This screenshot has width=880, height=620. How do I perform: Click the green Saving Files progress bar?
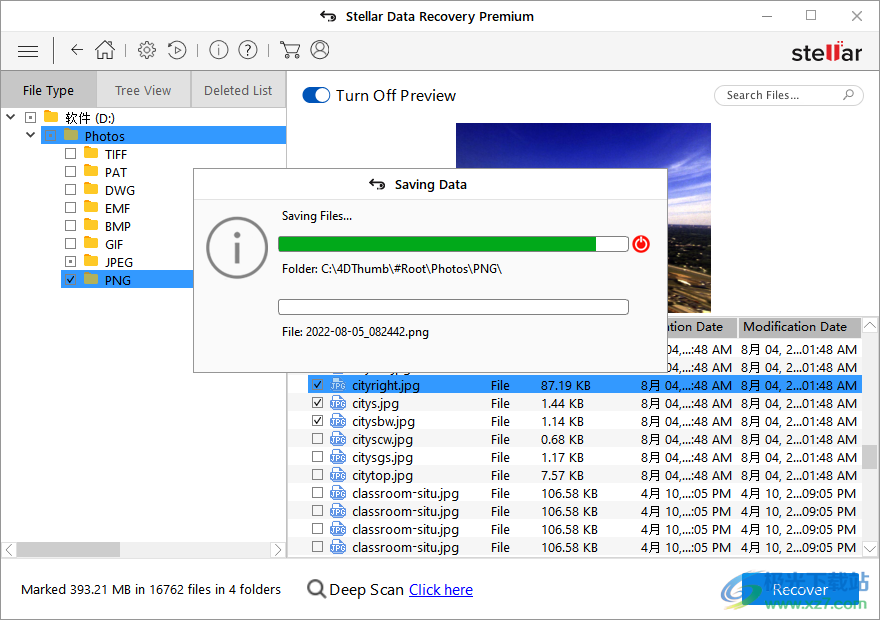pos(453,244)
